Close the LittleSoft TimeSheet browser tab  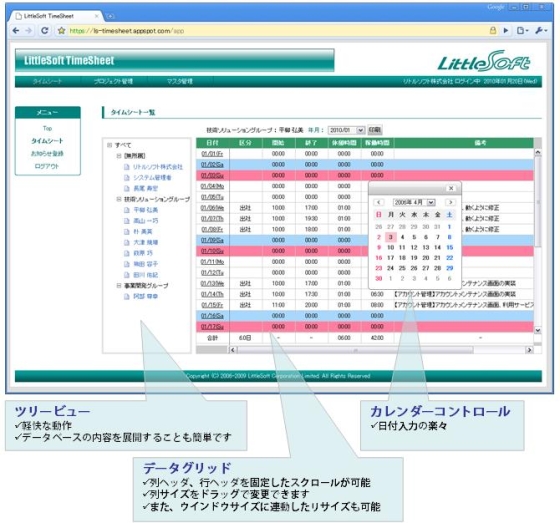click(x=96, y=16)
